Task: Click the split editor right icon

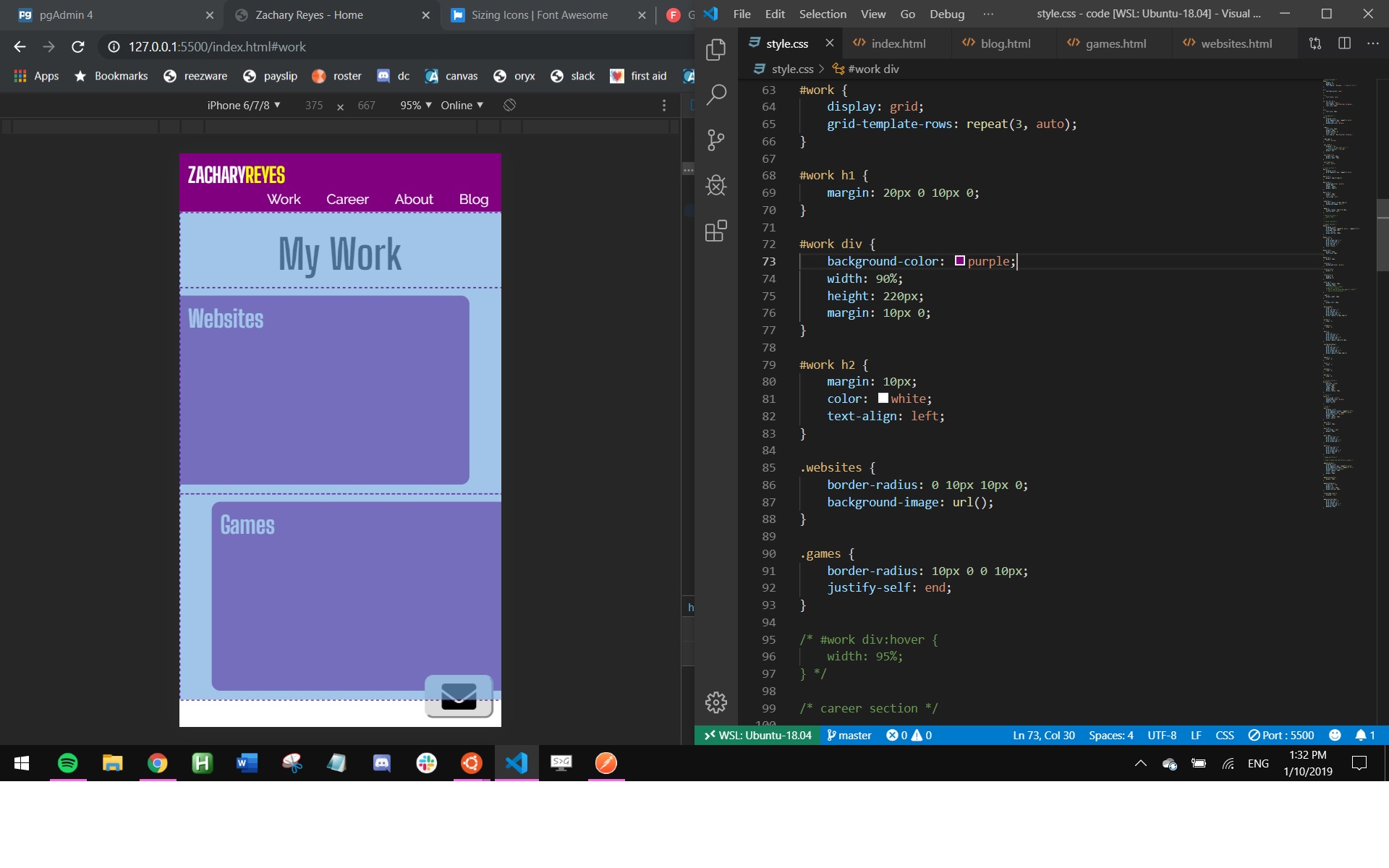Action: pos(1344,43)
